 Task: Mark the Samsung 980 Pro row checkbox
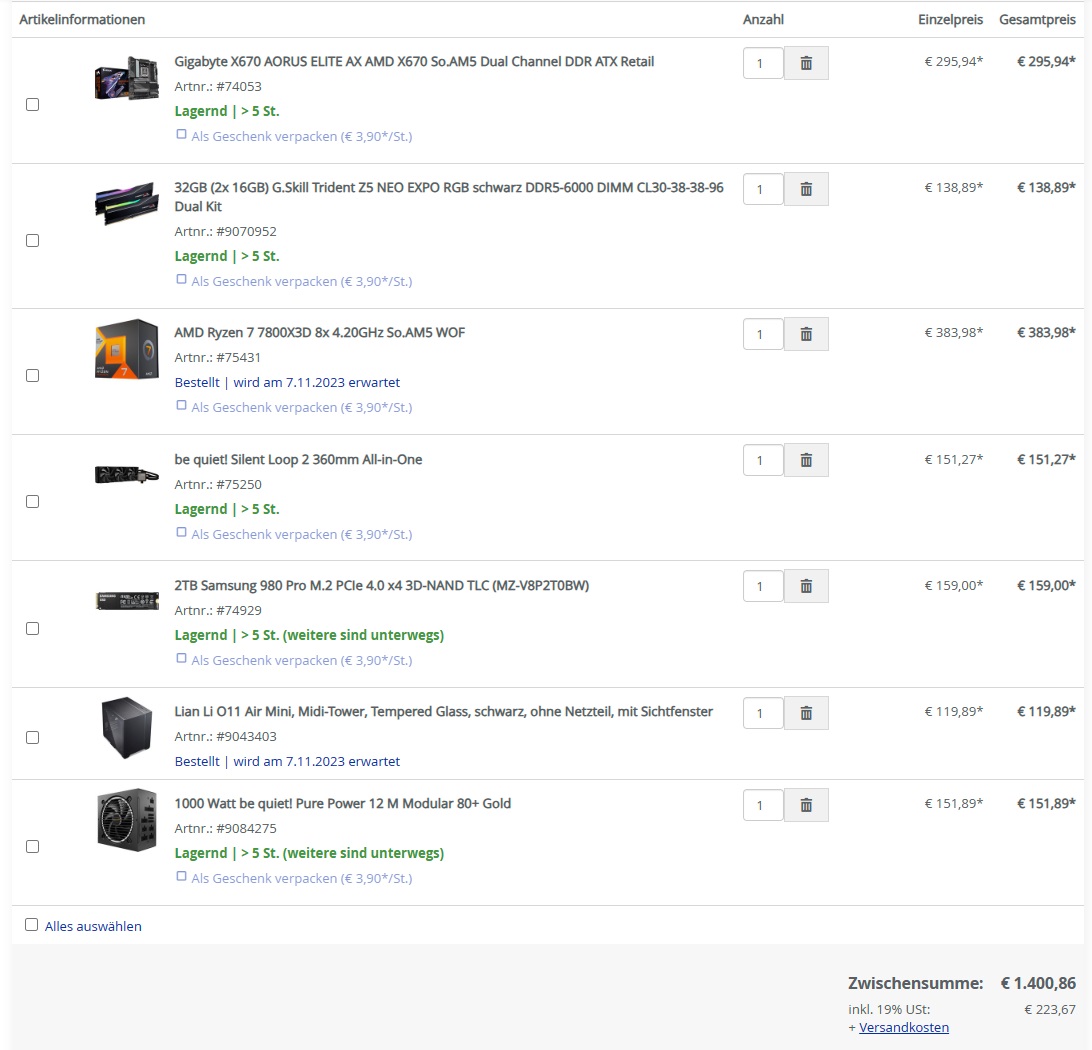32,628
